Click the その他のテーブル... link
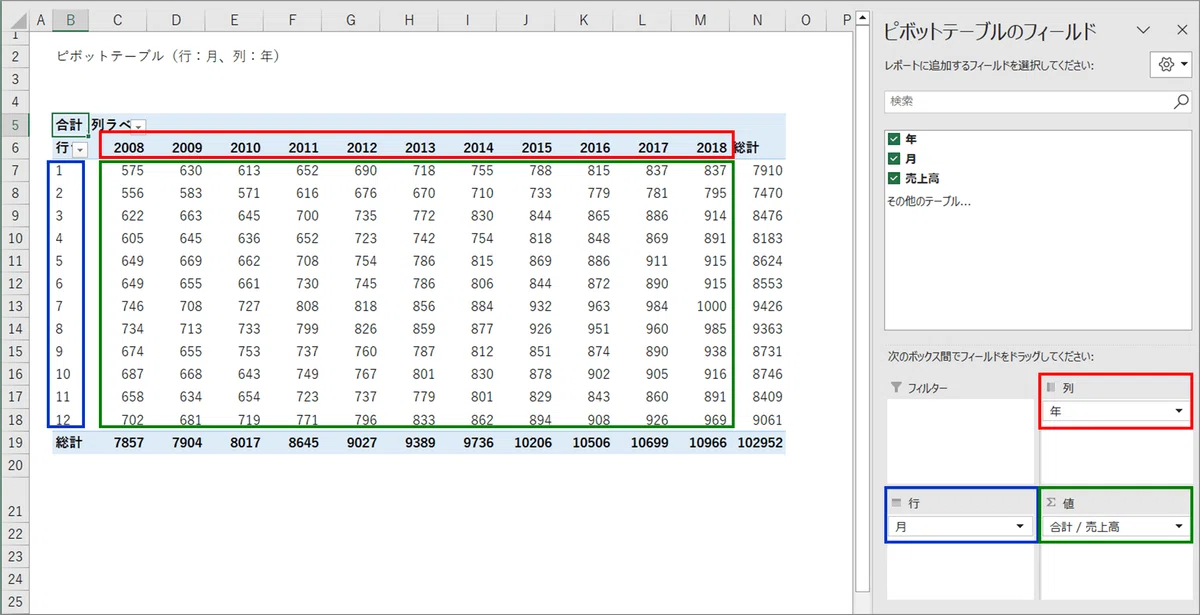 click(928, 201)
